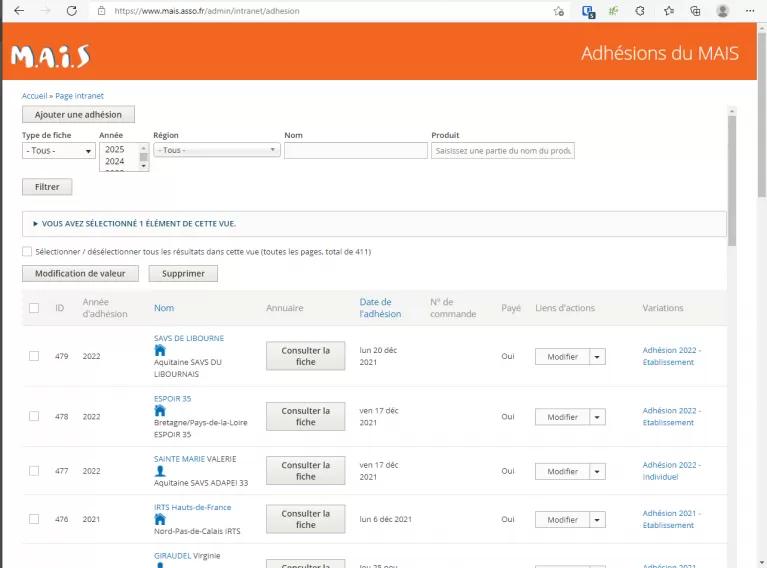Open ESPOIR 35 name link
Screen dimensions: 767x568
tap(172, 398)
